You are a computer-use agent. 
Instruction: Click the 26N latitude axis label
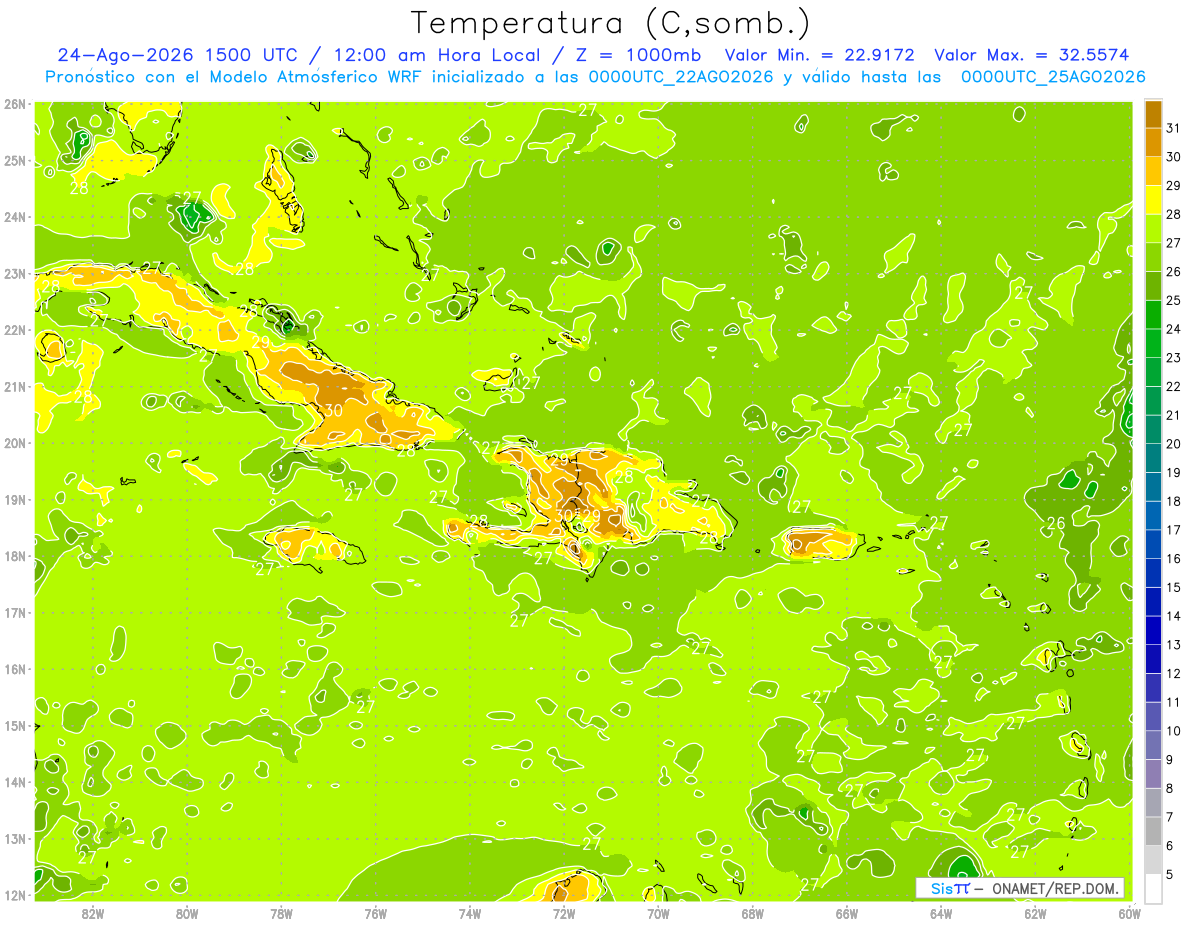tap(14, 104)
